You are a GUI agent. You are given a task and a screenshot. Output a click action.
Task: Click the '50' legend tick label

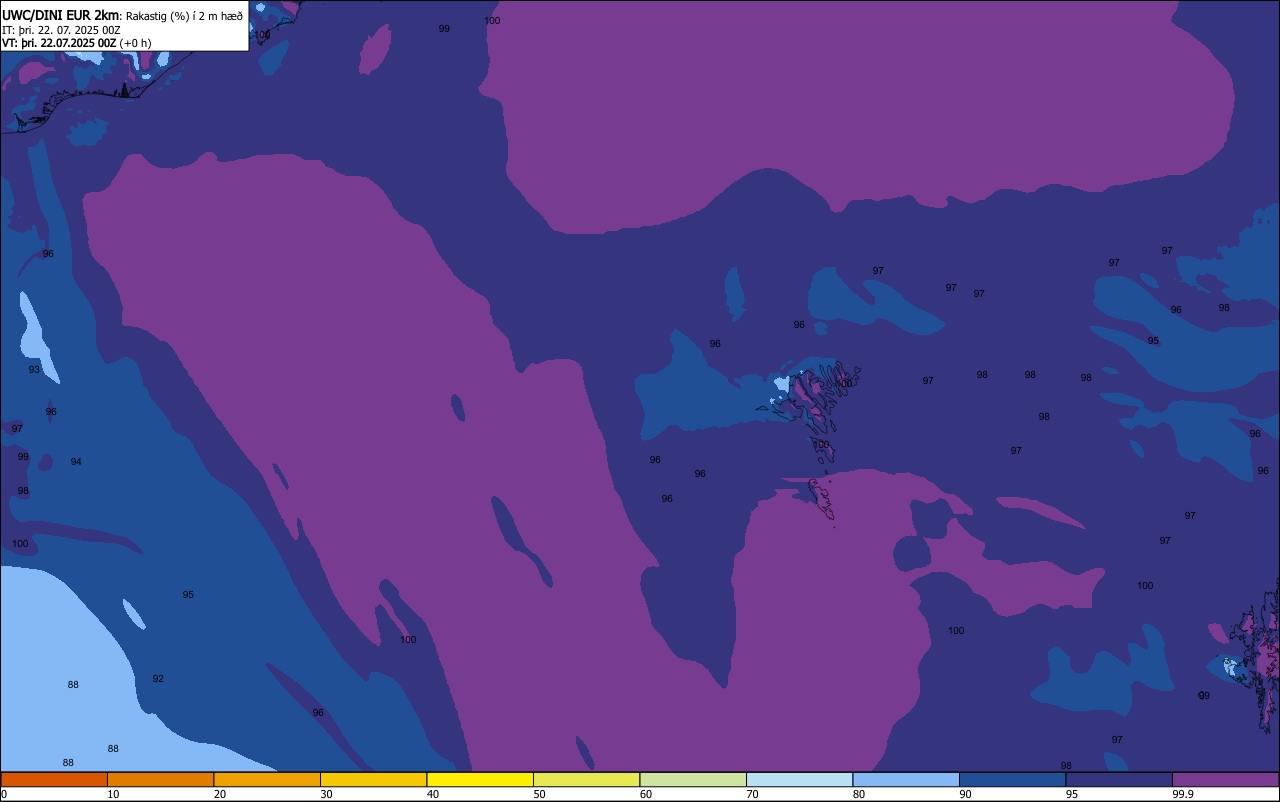[539, 794]
